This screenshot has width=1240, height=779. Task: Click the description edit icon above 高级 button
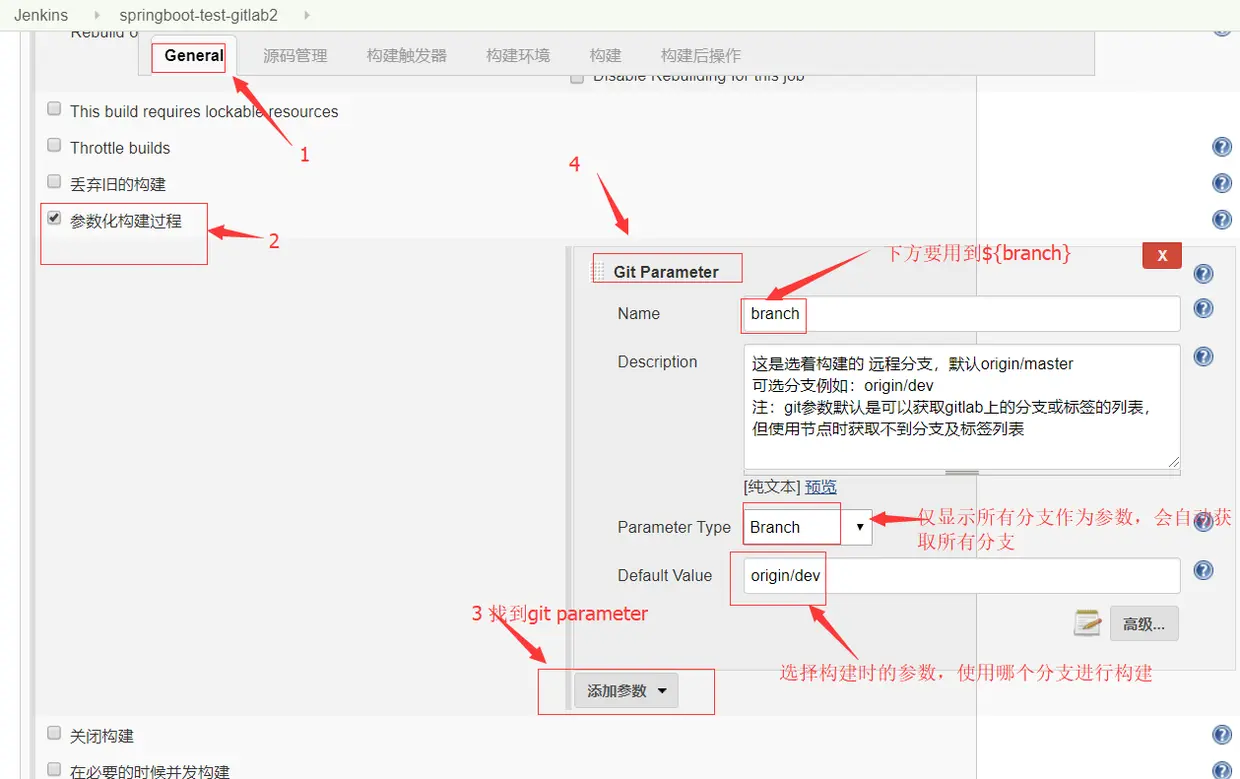1087,623
